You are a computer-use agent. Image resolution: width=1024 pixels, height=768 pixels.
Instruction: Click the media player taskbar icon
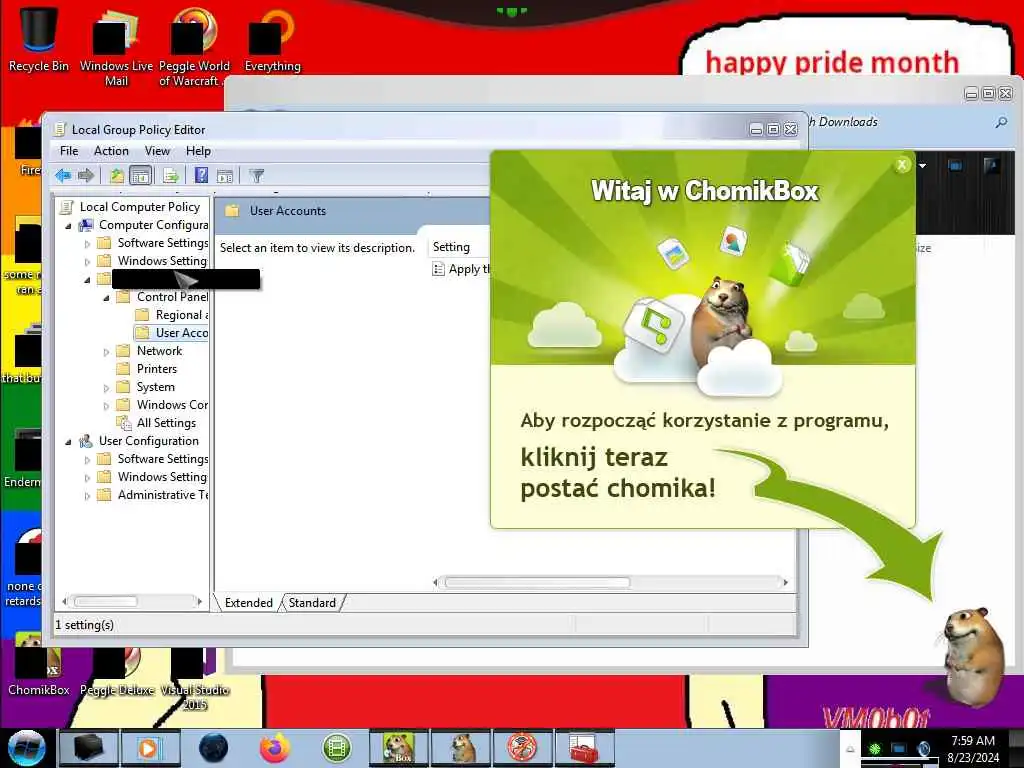coord(149,748)
